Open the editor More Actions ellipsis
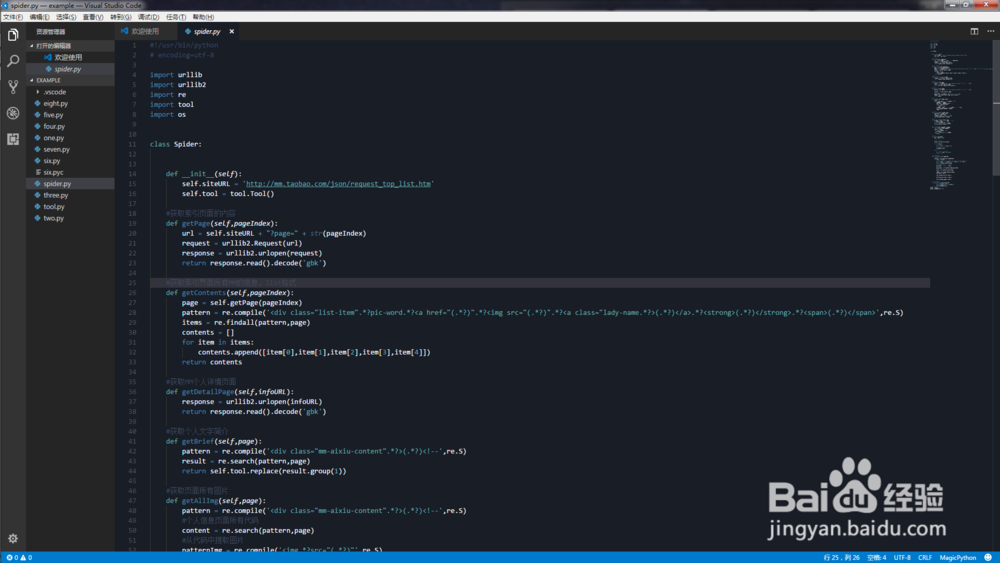1000x563 pixels. 990,31
